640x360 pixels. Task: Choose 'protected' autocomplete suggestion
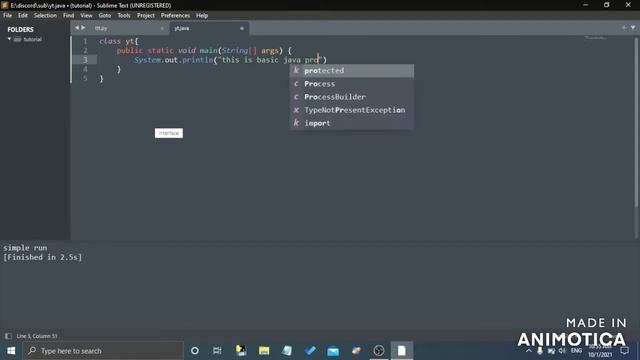click(352, 71)
